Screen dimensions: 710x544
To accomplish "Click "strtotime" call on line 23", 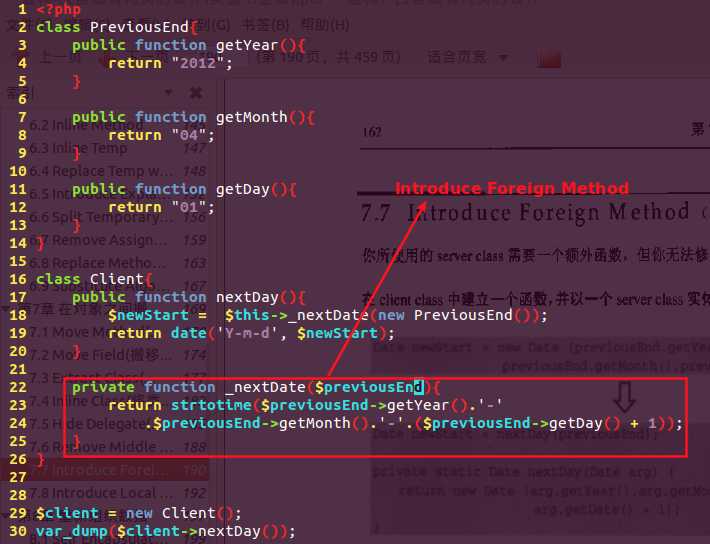I will pyautogui.click(x=211, y=405).
